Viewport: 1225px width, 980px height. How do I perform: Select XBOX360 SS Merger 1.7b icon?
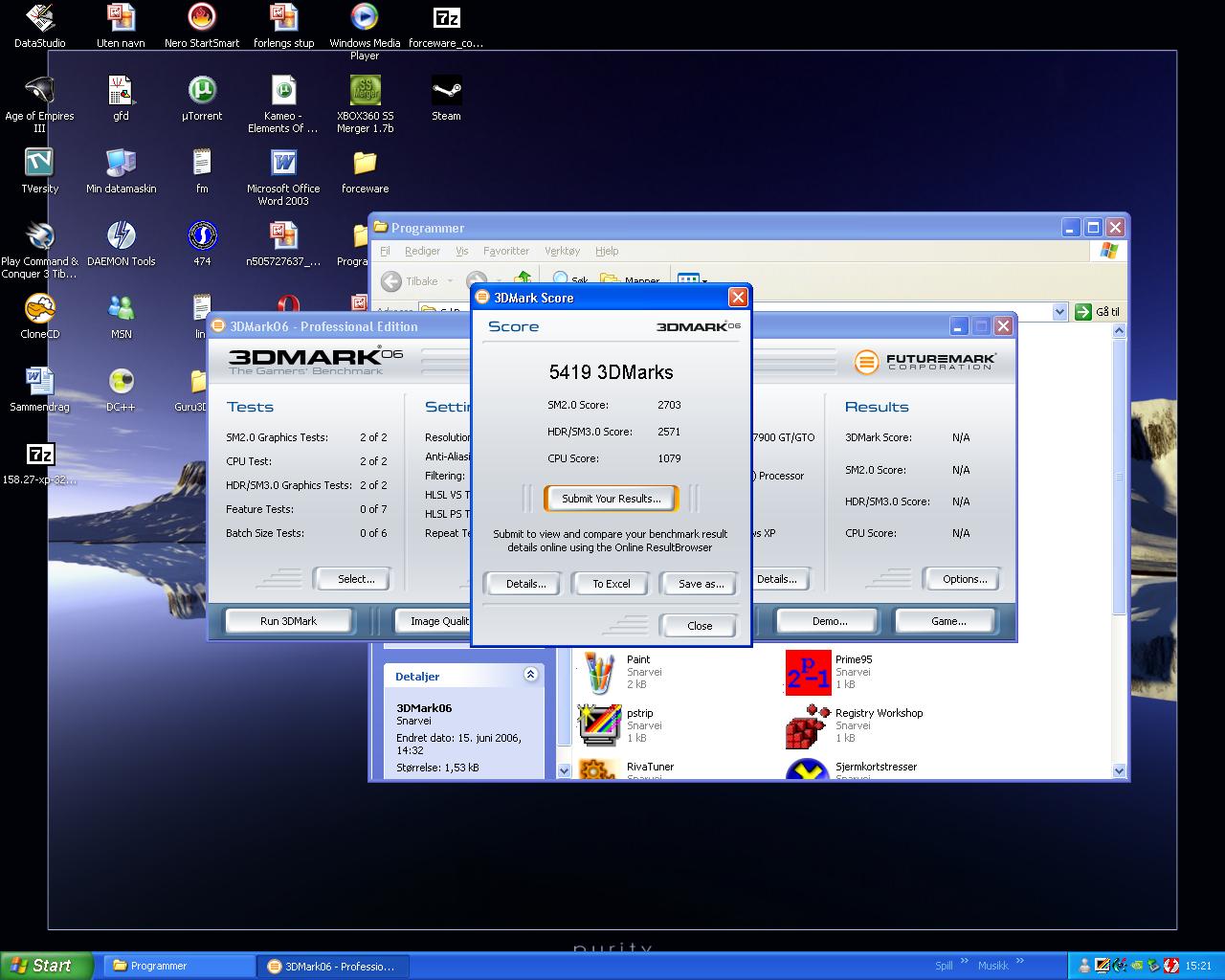[365, 105]
